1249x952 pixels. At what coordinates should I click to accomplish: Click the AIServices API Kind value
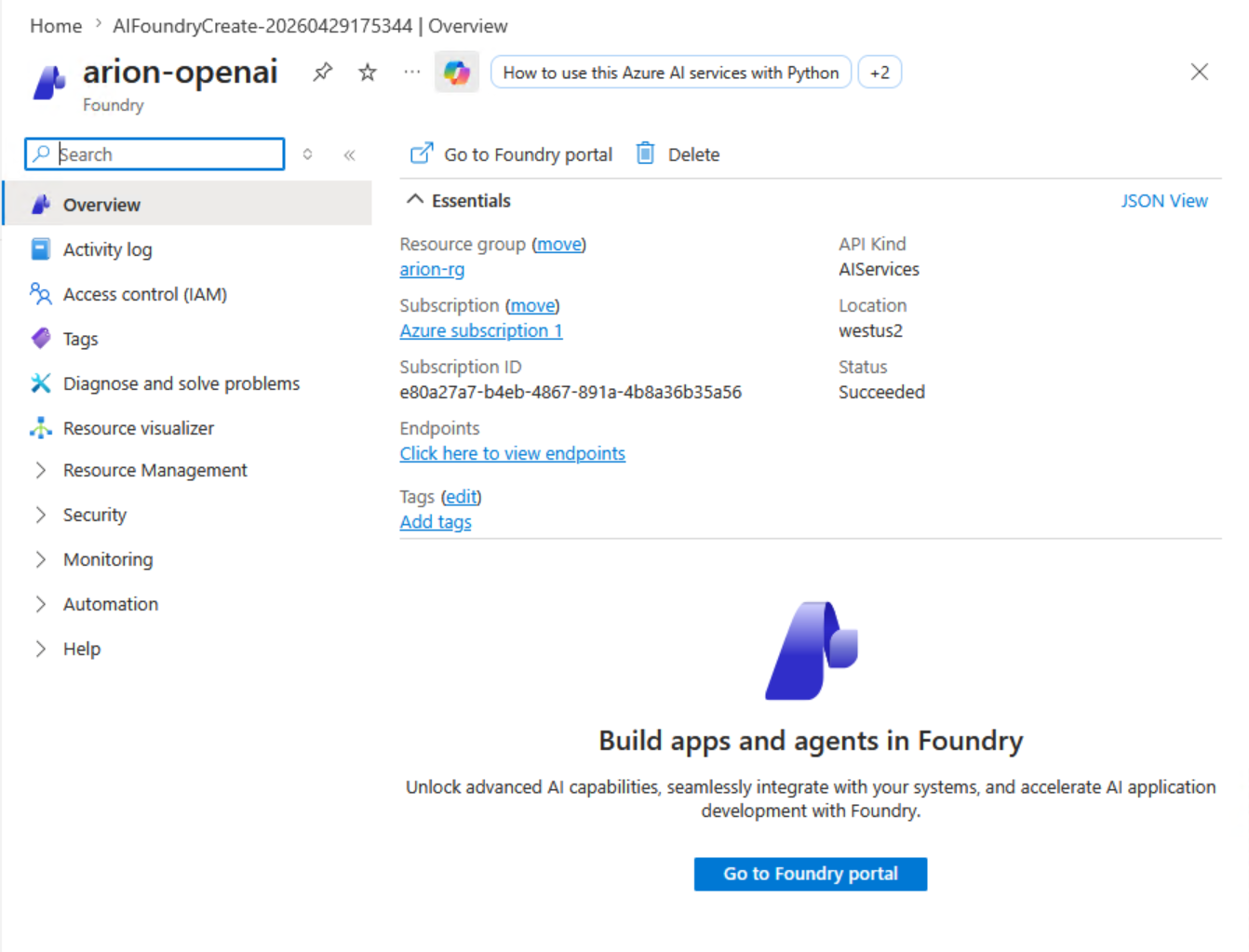point(879,269)
